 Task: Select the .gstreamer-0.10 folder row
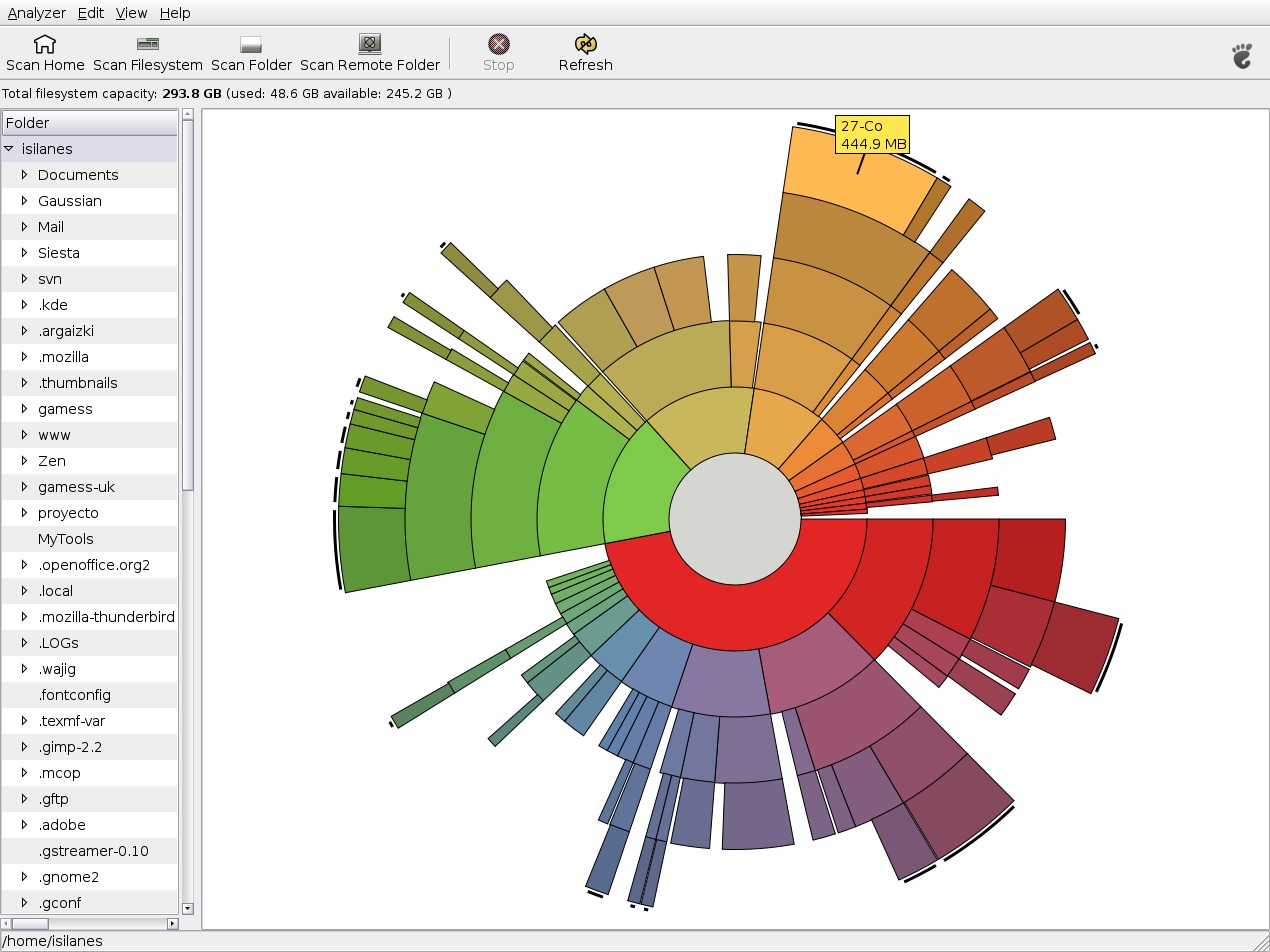click(x=90, y=851)
